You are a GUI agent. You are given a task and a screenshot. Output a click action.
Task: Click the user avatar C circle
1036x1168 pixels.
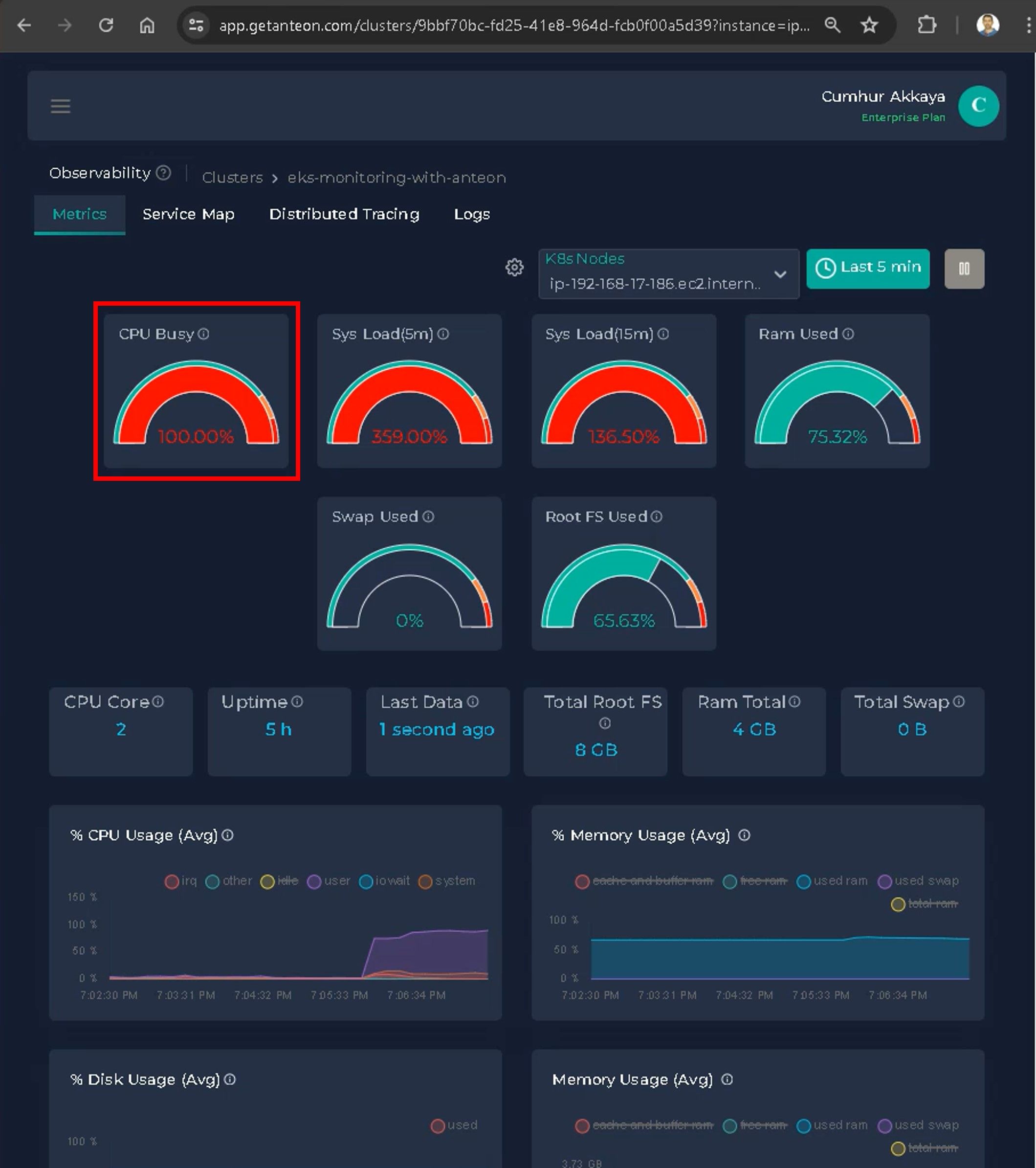pyautogui.click(x=978, y=106)
